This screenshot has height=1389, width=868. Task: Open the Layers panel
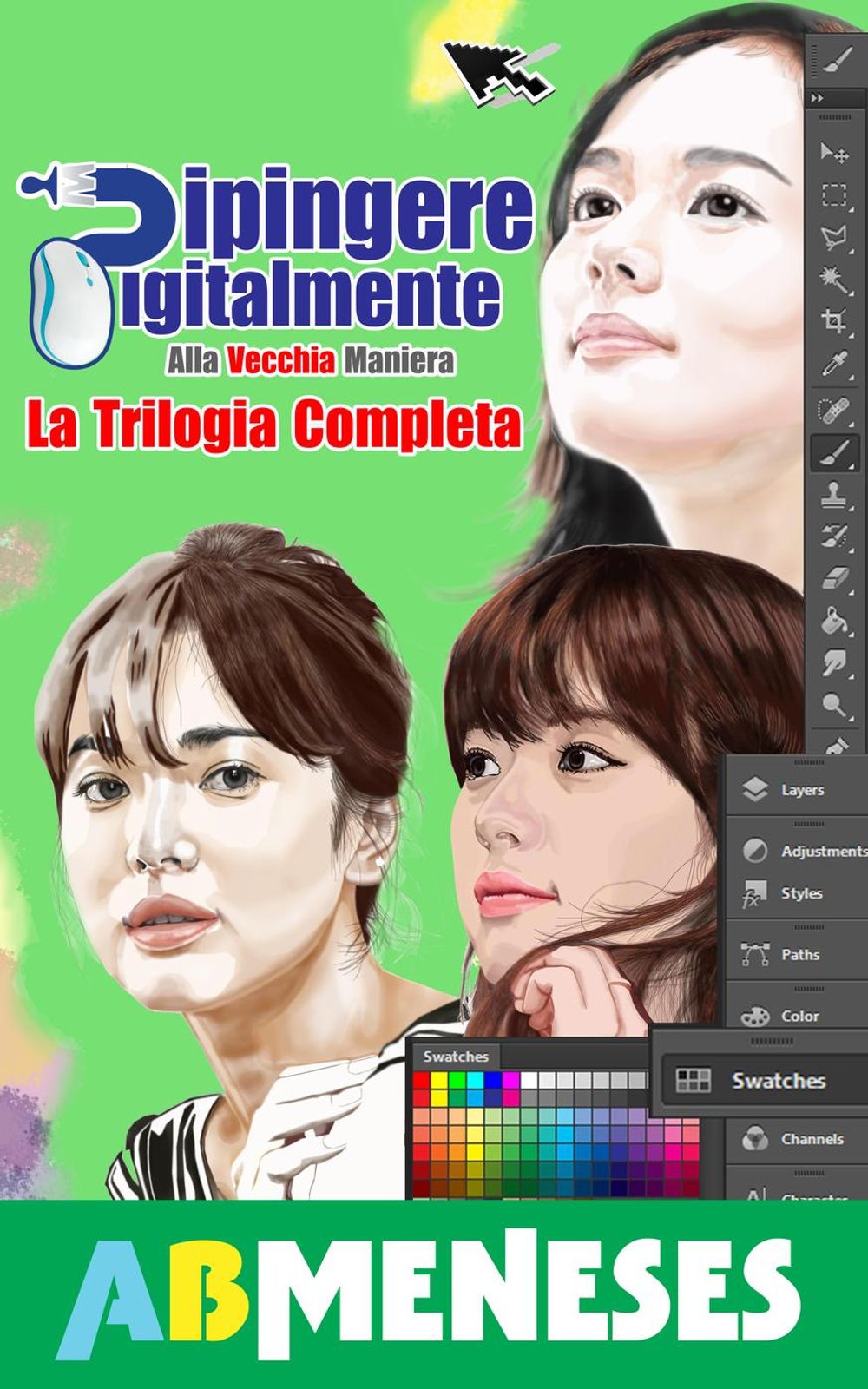pos(801,790)
